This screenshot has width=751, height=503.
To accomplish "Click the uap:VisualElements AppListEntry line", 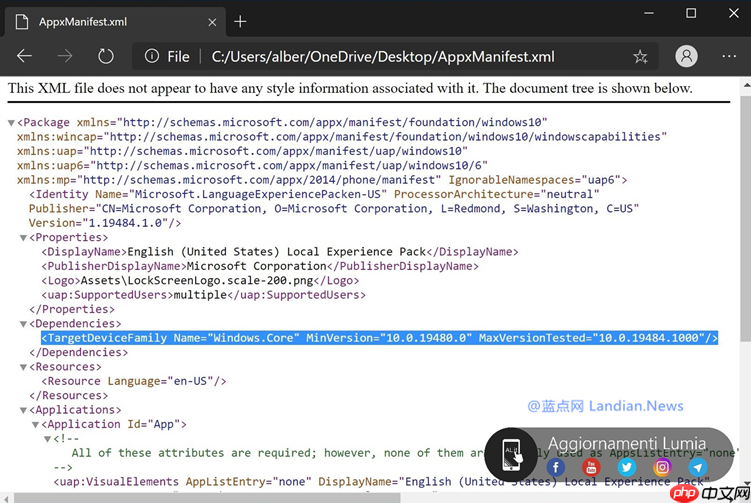I will [382, 481].
